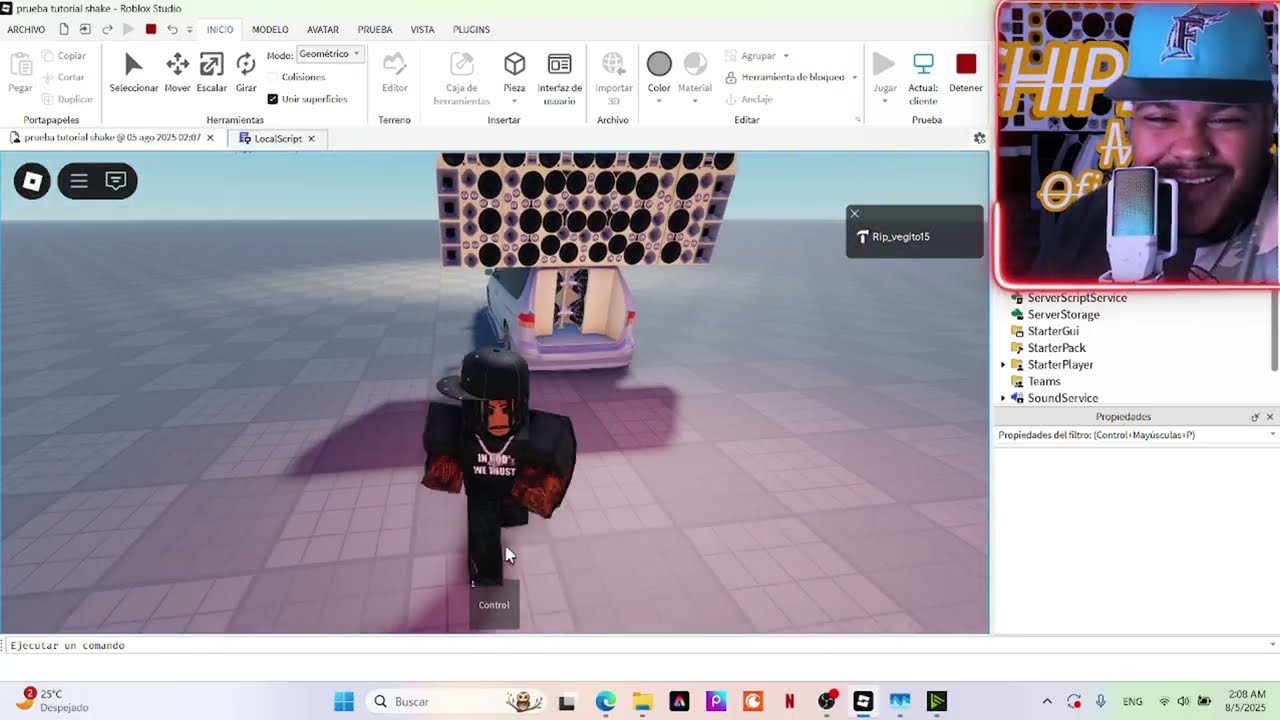The height and width of the screenshot is (720, 1280).
Task: Toggle the Unir superficies checkbox
Action: coord(273,99)
